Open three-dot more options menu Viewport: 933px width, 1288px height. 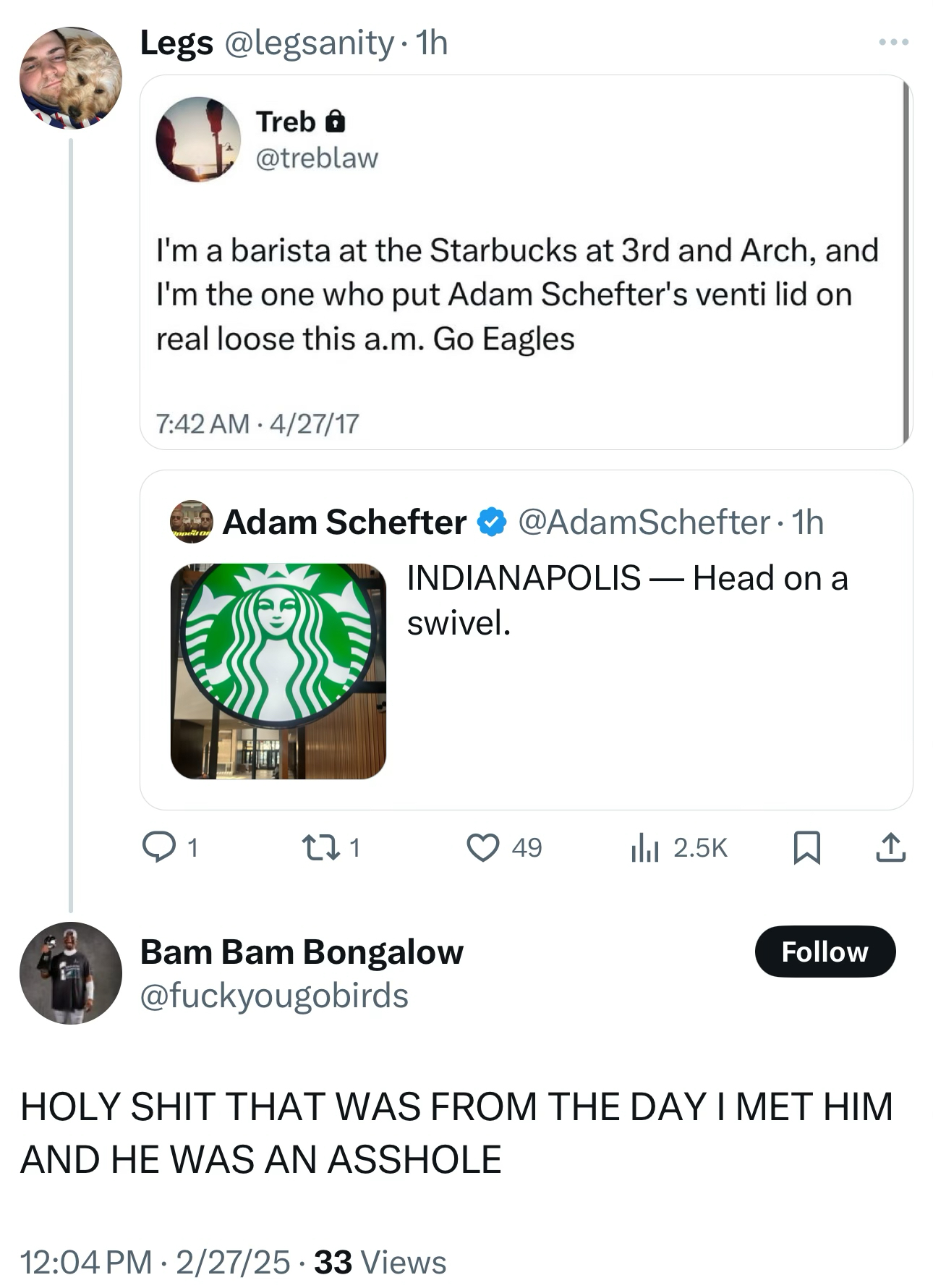click(x=894, y=43)
